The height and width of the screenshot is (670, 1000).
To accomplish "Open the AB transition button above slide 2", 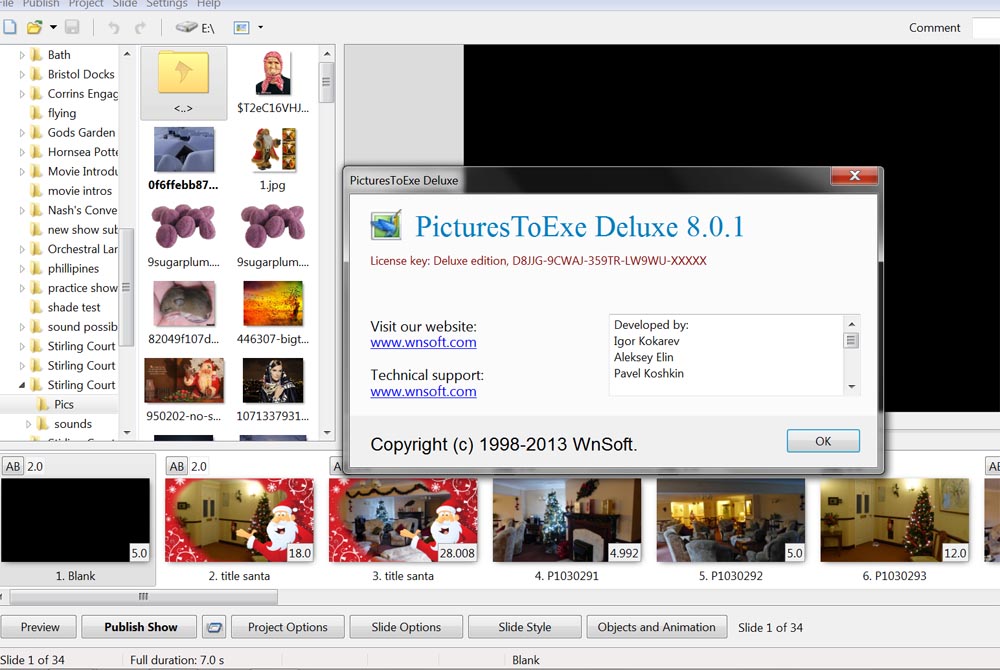I will pos(177,466).
